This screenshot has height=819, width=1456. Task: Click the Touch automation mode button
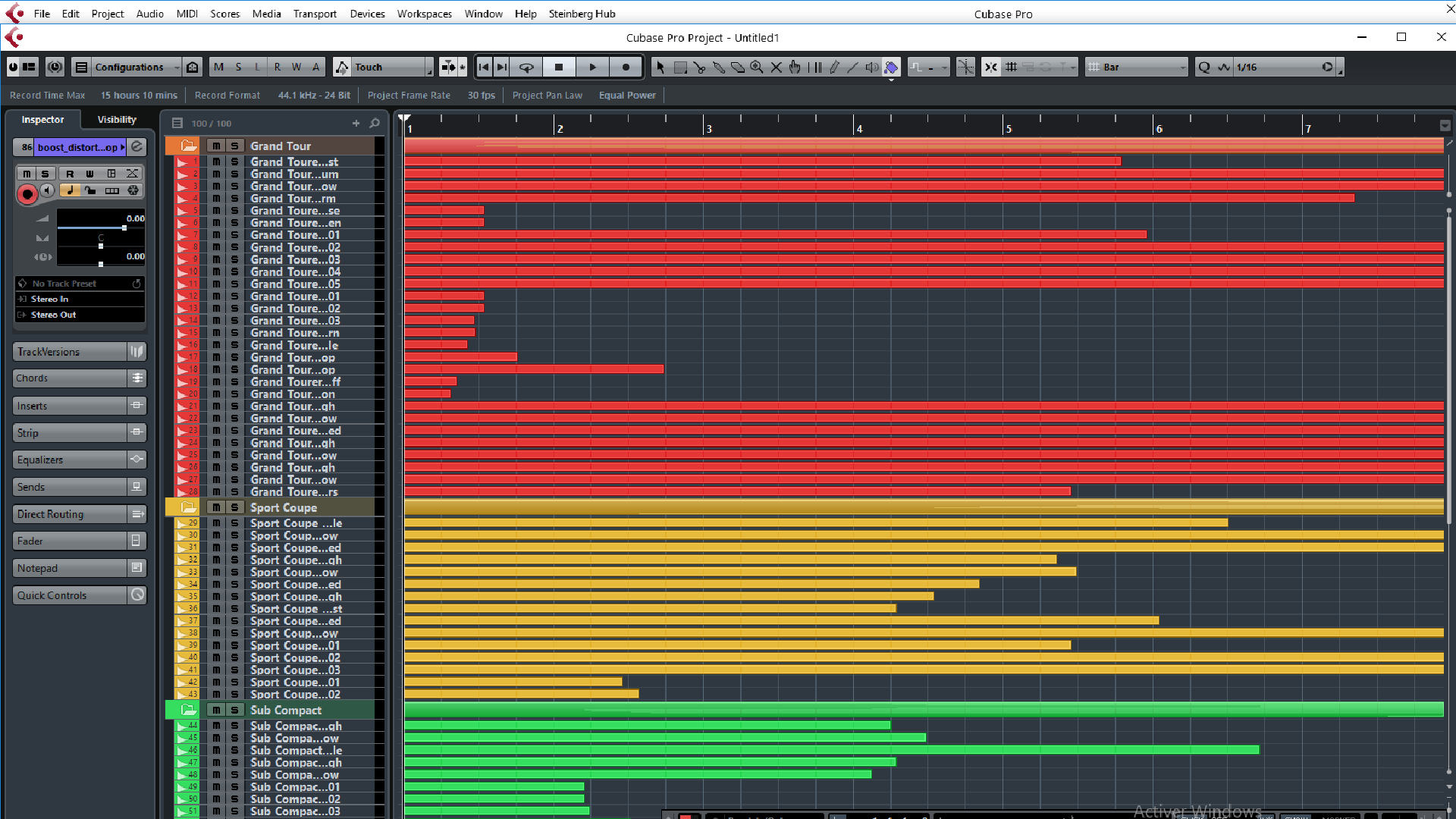coord(390,67)
